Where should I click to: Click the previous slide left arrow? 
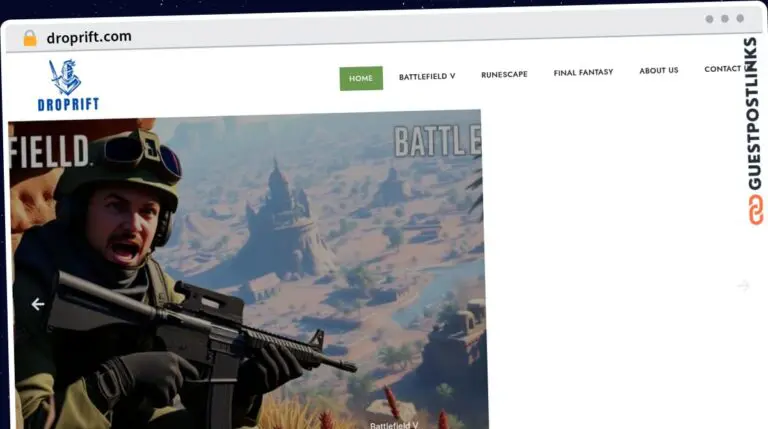(x=38, y=304)
